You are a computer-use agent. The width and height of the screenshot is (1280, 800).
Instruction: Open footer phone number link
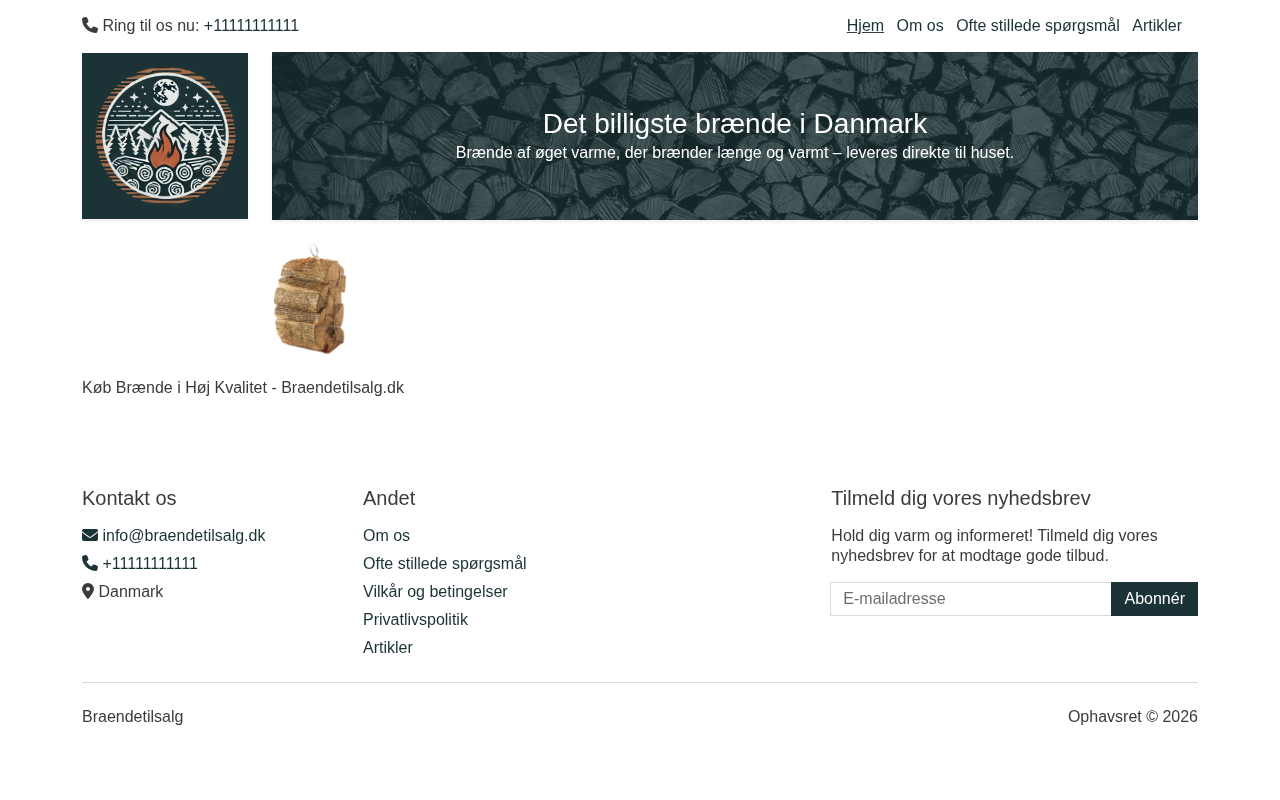click(150, 563)
